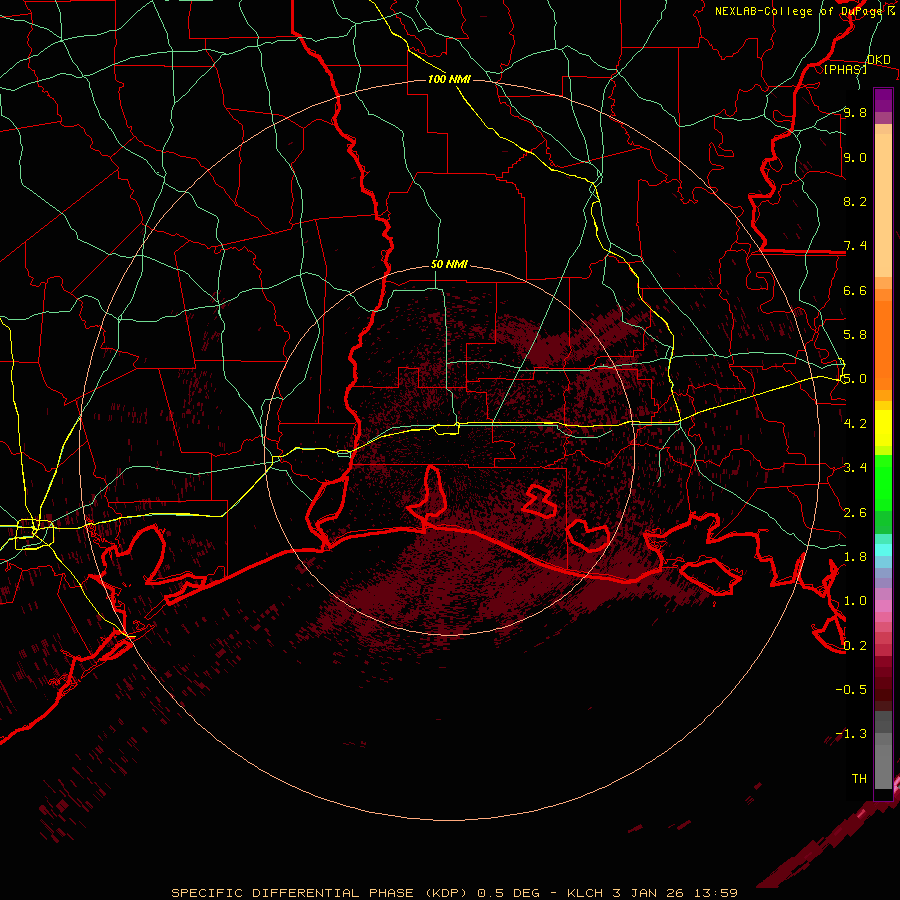This screenshot has height=900, width=900.
Task: Click the 5.0 value on the color scale
Action: 855,379
